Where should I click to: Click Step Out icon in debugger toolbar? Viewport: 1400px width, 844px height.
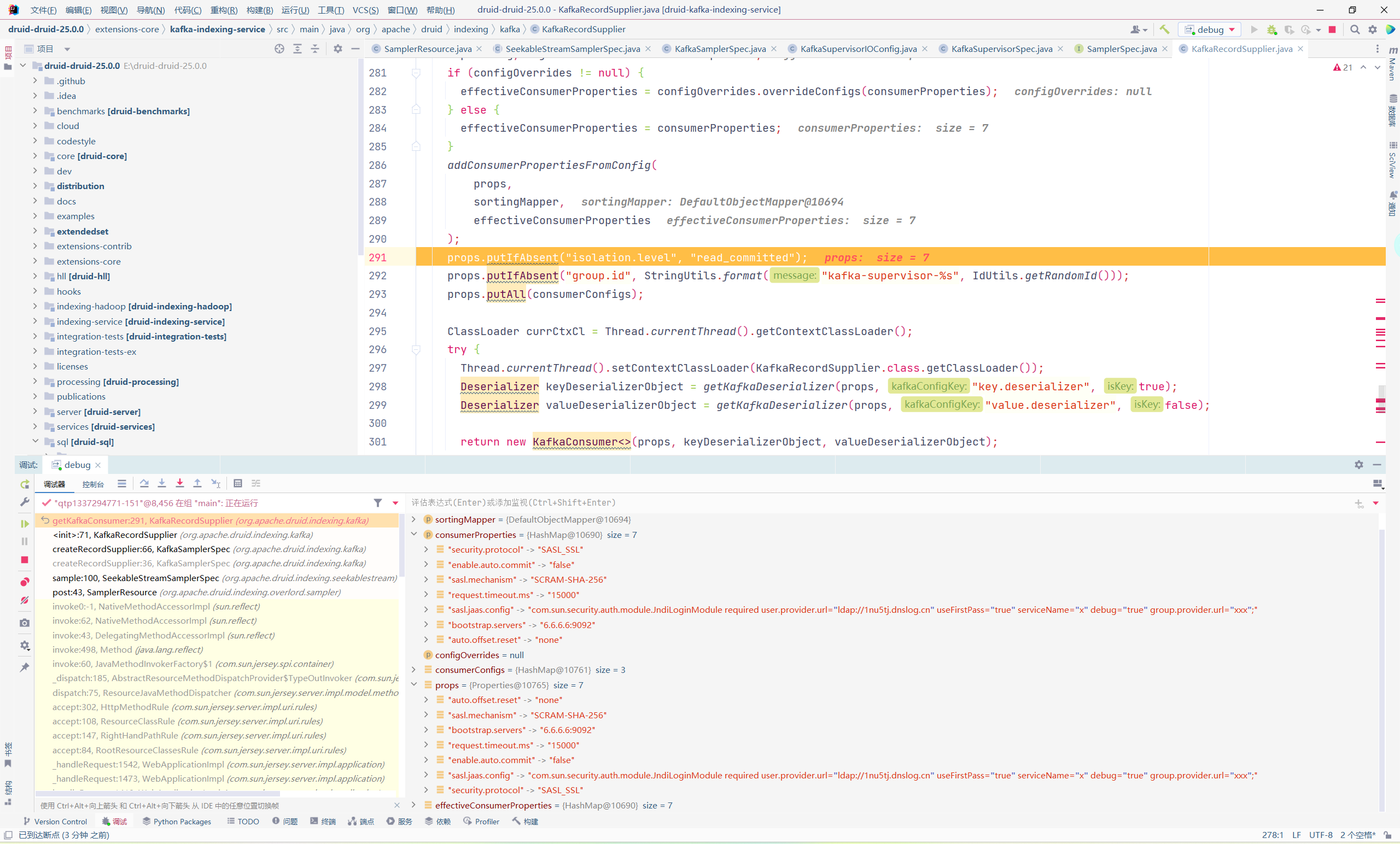pyautogui.click(x=197, y=483)
